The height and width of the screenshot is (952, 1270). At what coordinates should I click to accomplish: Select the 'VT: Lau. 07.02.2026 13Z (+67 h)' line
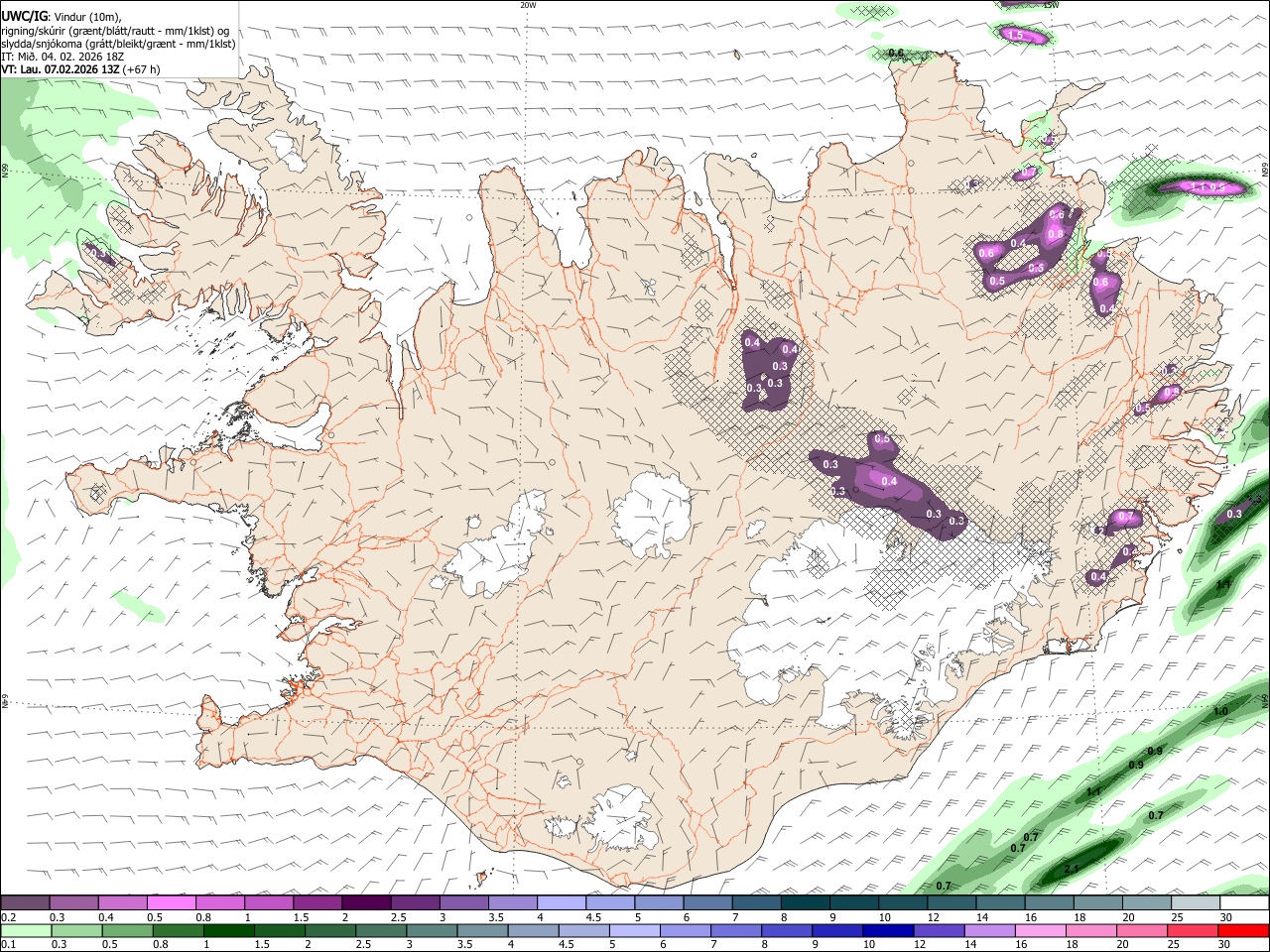point(80,70)
